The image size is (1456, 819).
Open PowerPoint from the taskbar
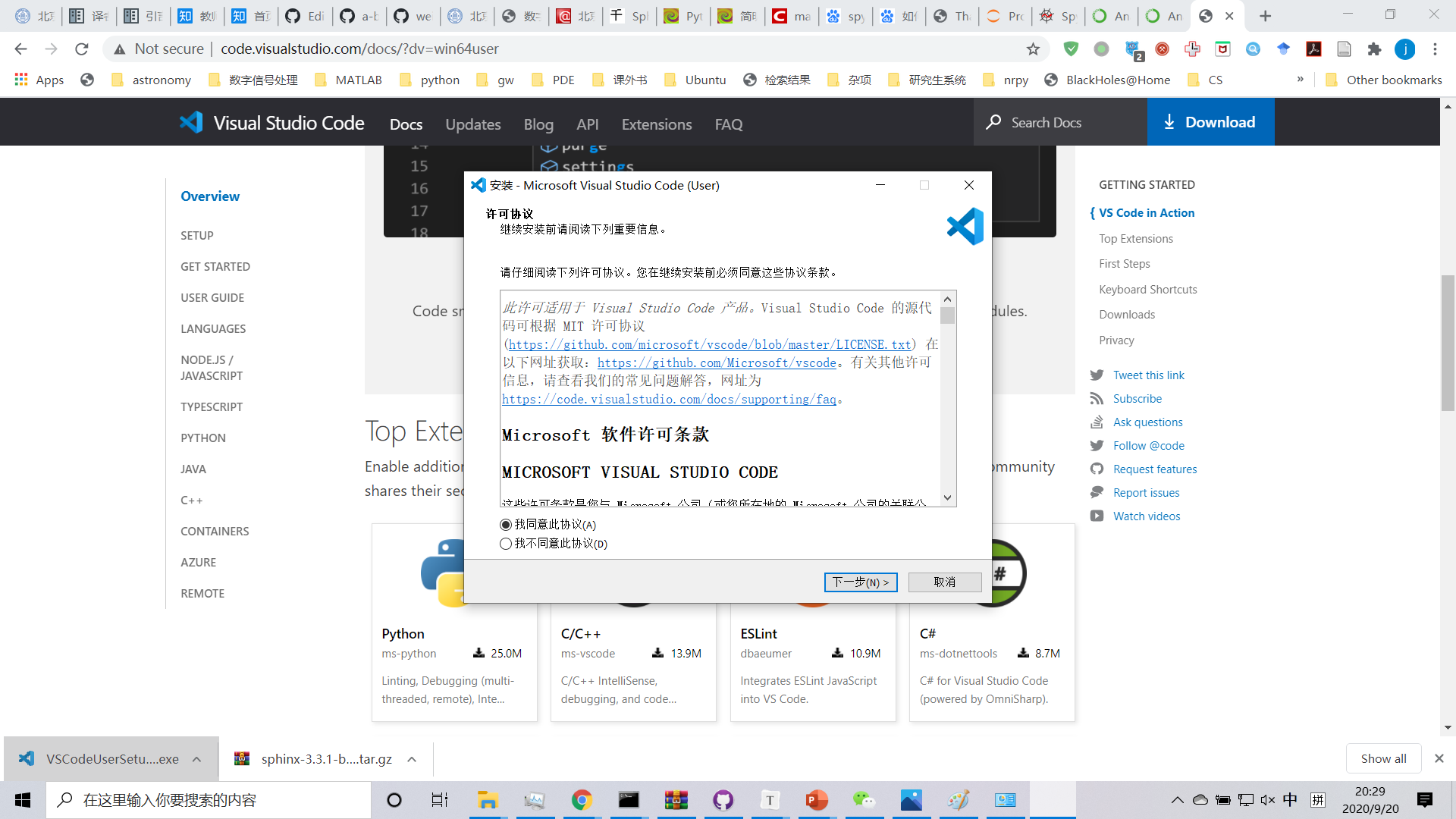[817, 800]
